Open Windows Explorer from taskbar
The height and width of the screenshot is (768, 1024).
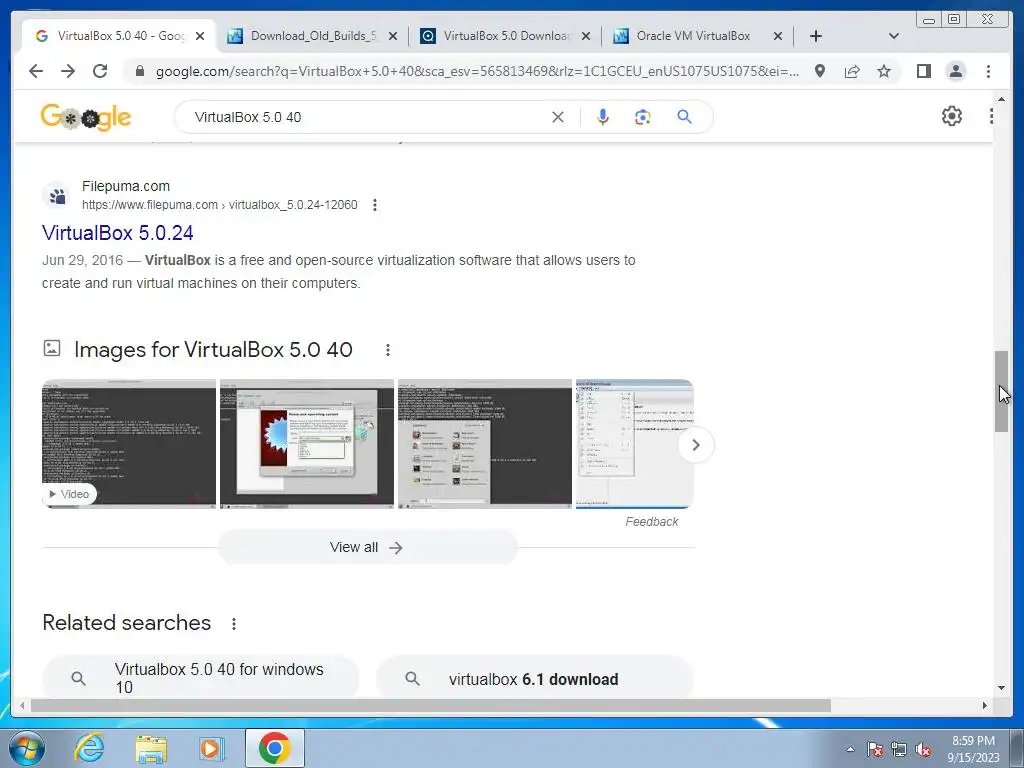[x=151, y=748]
